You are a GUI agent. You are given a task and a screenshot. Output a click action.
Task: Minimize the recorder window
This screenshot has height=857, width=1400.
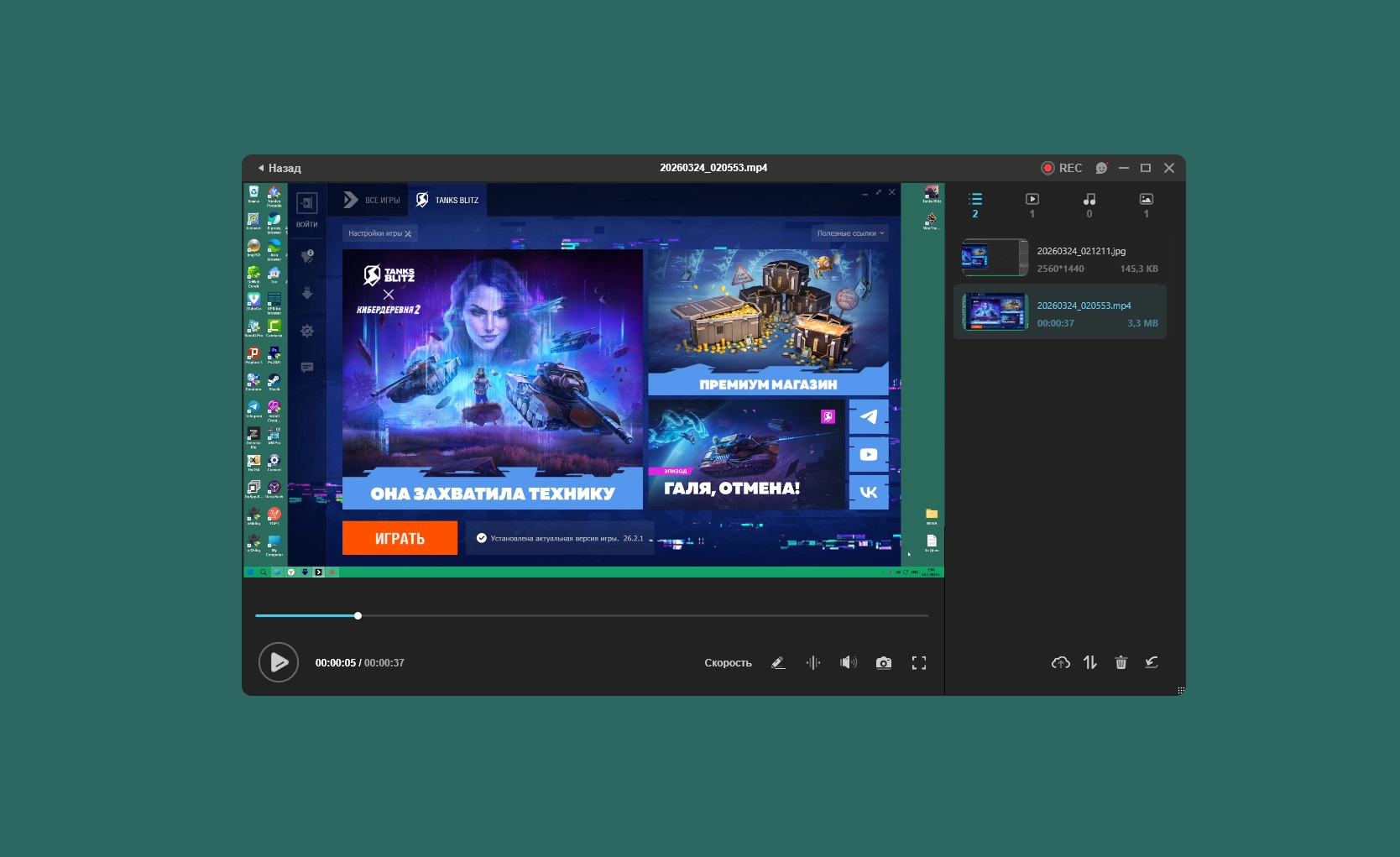1124,168
